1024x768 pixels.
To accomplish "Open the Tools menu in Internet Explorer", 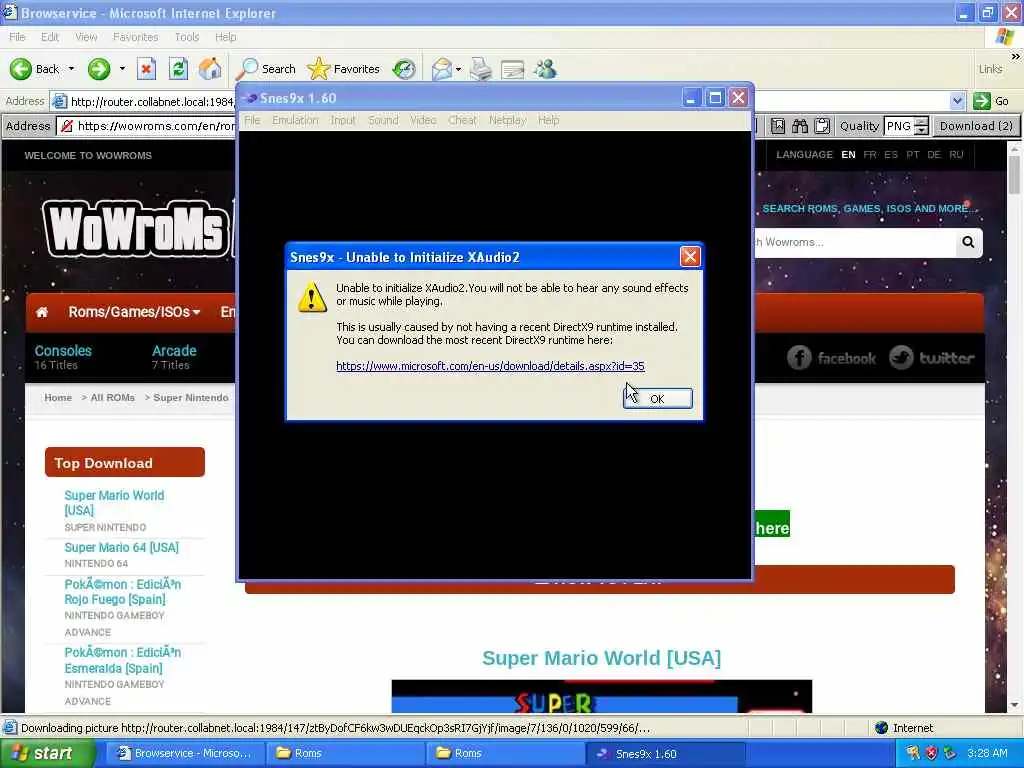I will (187, 37).
